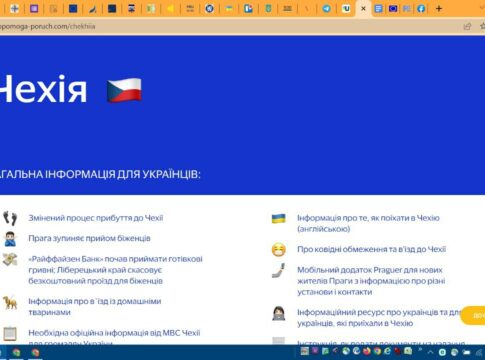The height and width of the screenshot is (360, 485).
Task: Open 'Прага зупиняє прийом біженців' link
Action: pos(89,238)
